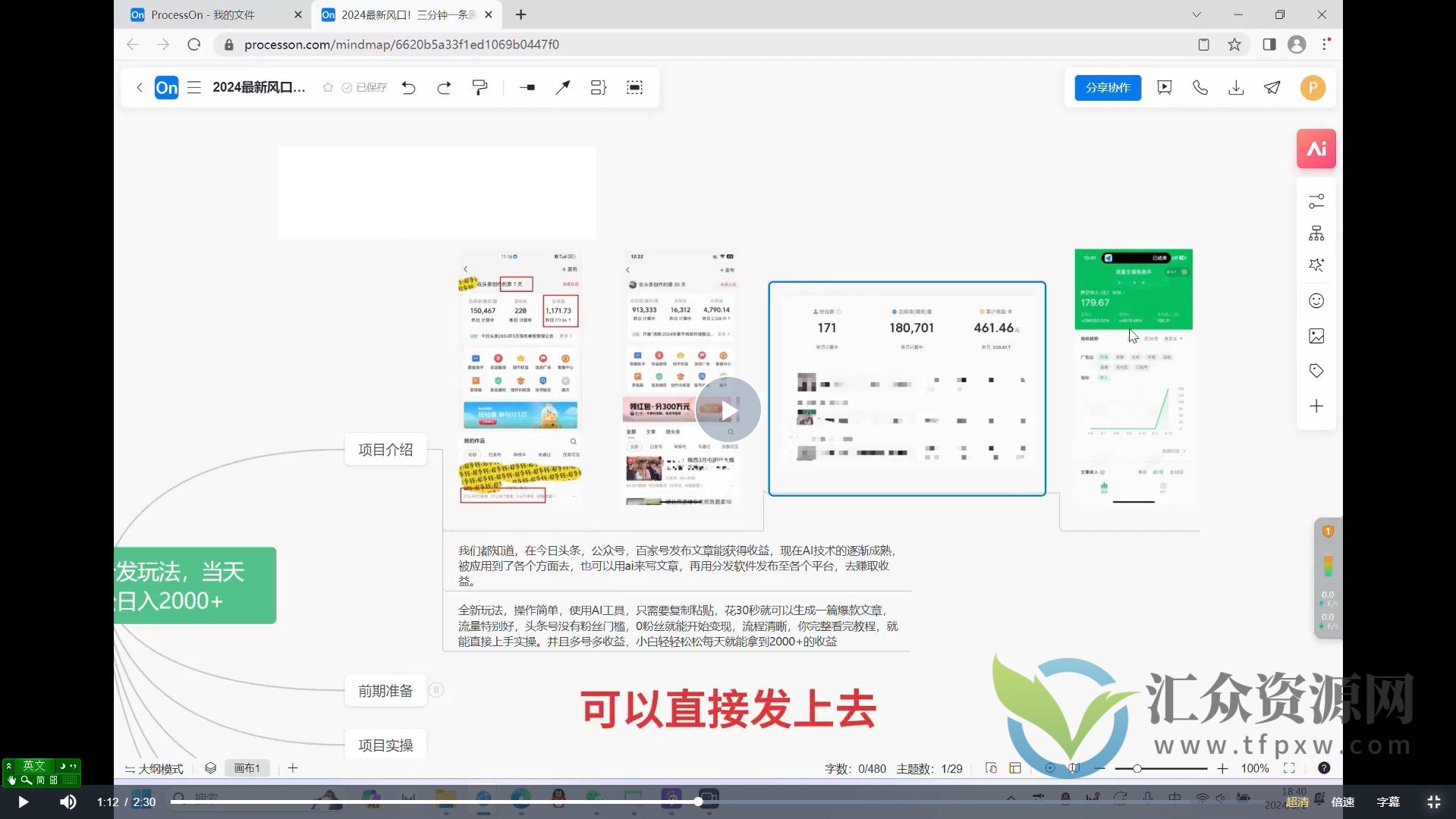This screenshot has height=819, width=1456.
Task: Mute the video player volume
Action: coord(68,801)
